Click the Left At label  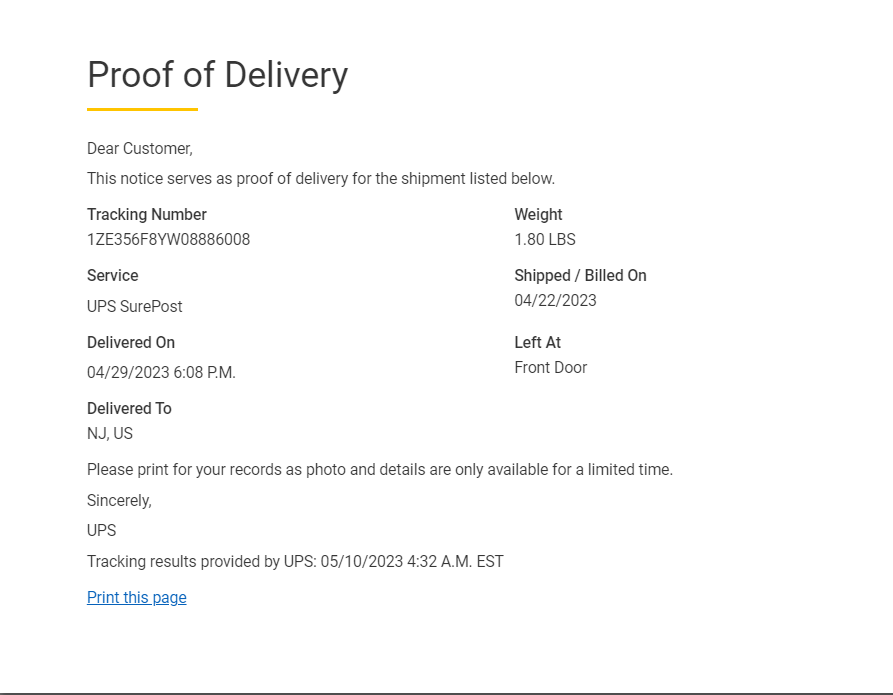[537, 342]
